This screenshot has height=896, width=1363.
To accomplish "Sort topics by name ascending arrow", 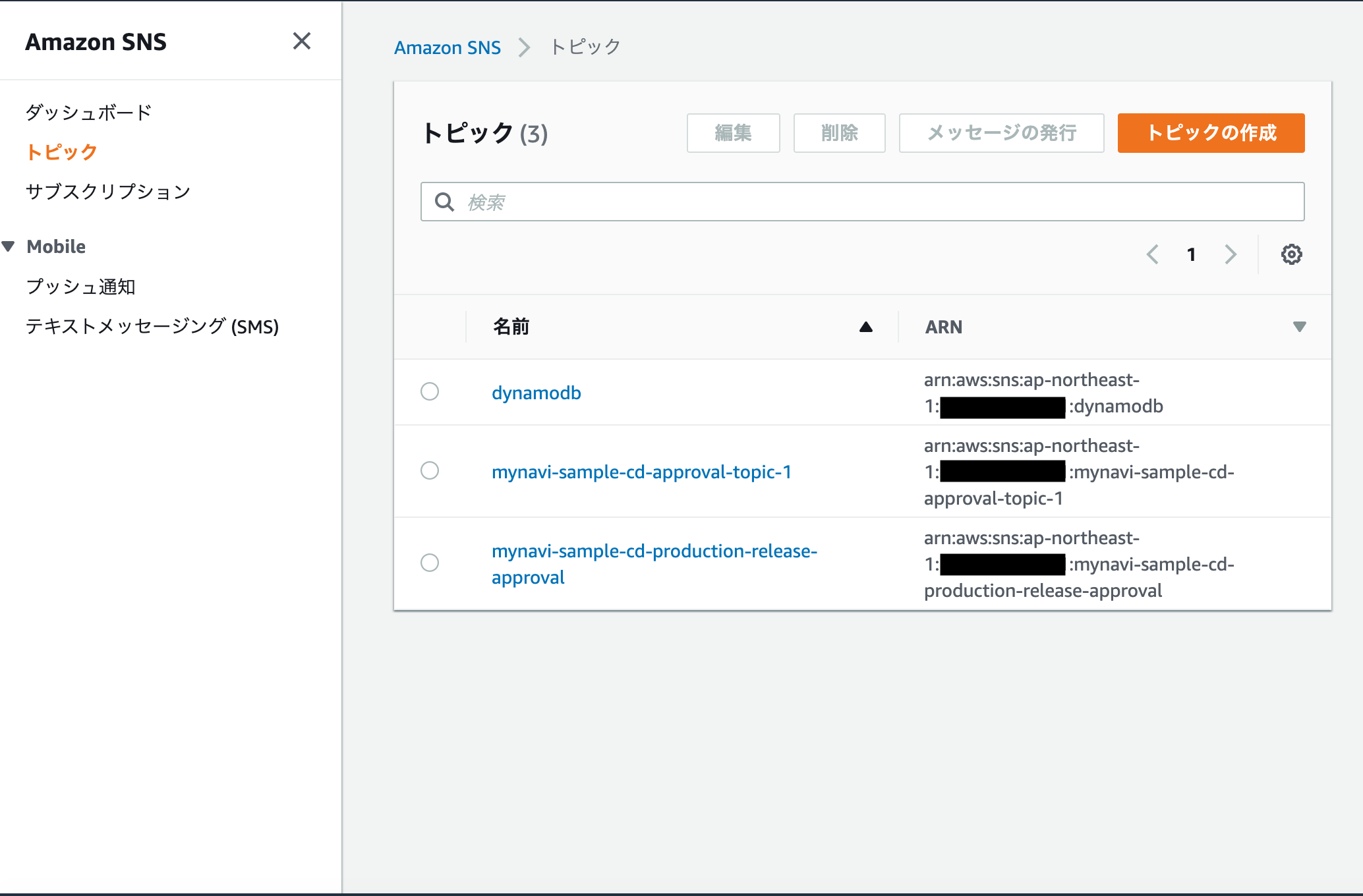I will (x=866, y=327).
